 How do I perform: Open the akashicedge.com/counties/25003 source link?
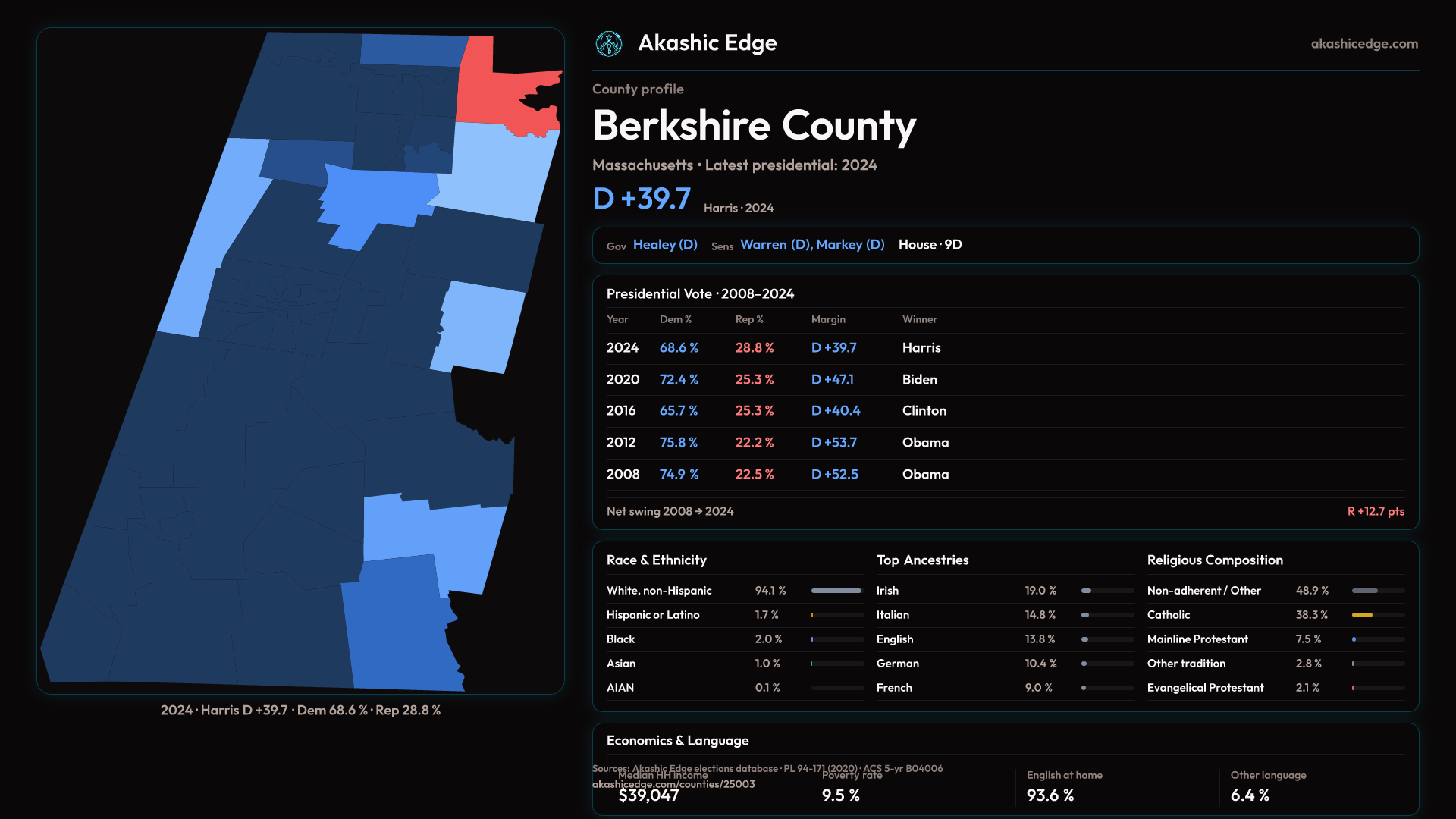pyautogui.click(x=673, y=785)
